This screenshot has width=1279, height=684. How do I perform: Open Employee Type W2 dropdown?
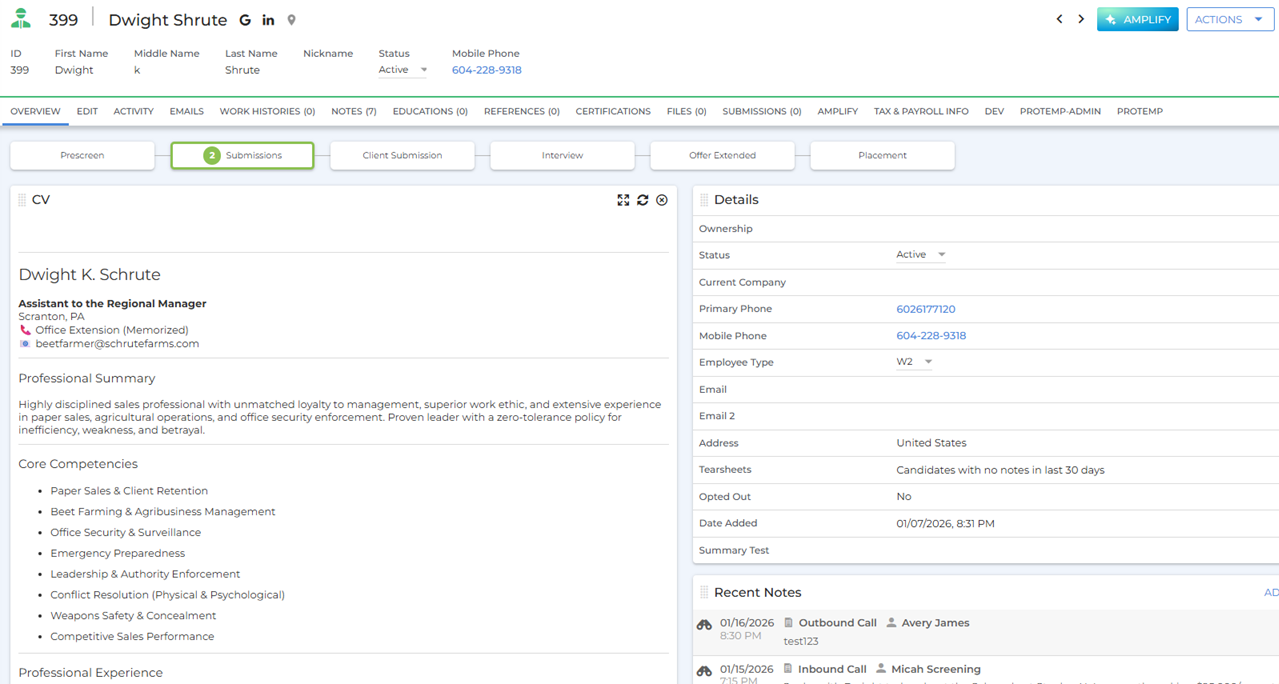(914, 362)
